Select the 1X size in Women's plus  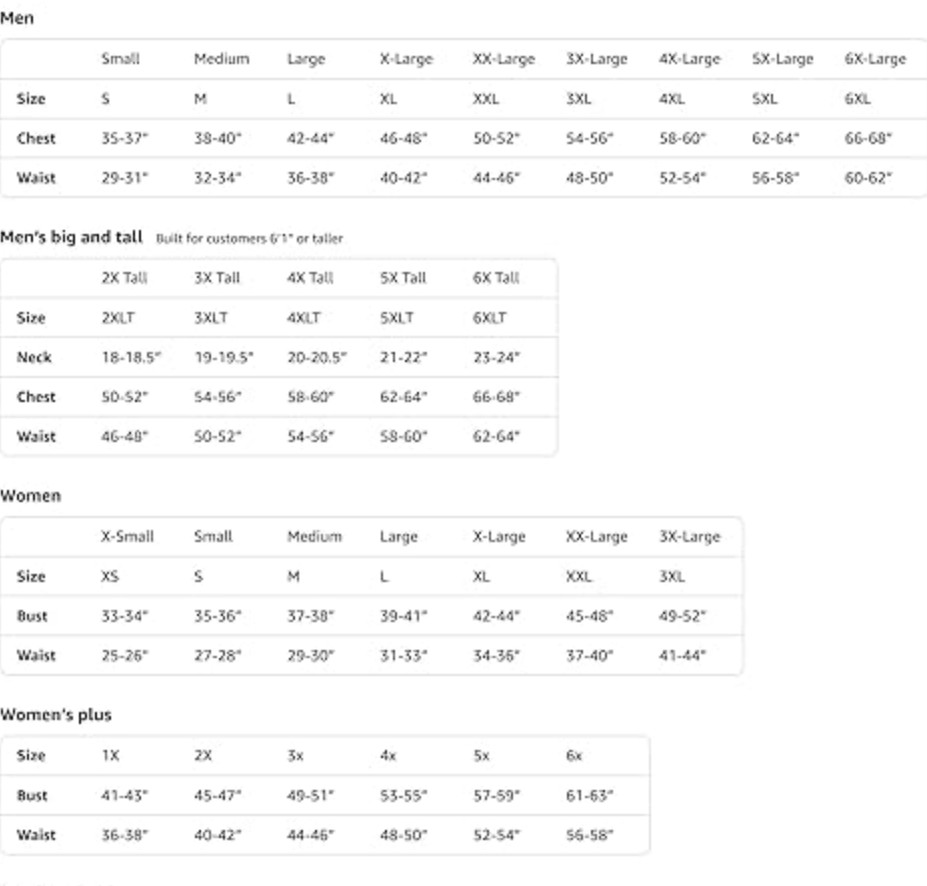(110, 756)
